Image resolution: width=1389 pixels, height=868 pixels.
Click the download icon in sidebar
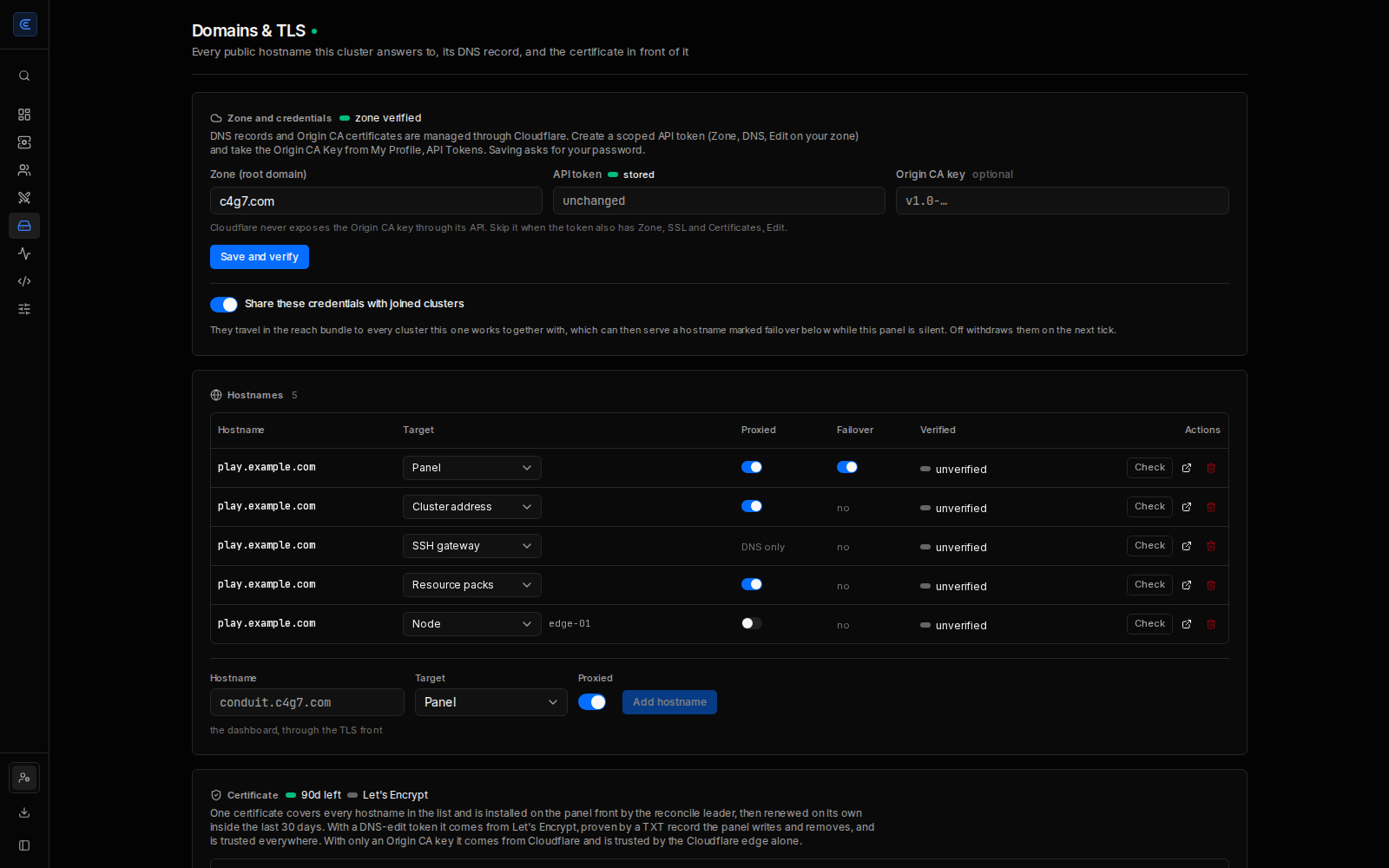tap(24, 812)
